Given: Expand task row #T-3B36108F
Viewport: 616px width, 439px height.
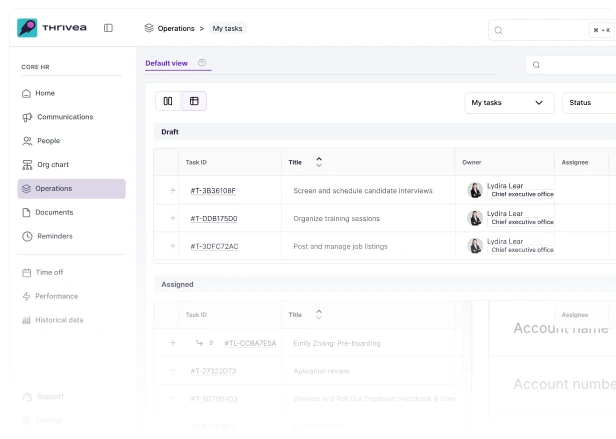Looking at the screenshot, I should (172, 190).
